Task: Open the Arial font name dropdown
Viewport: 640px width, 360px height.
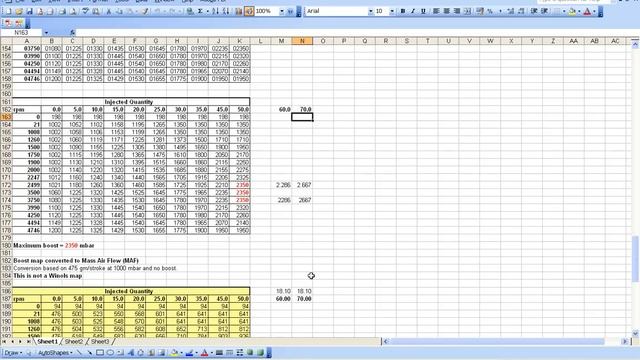Action: tap(371, 11)
